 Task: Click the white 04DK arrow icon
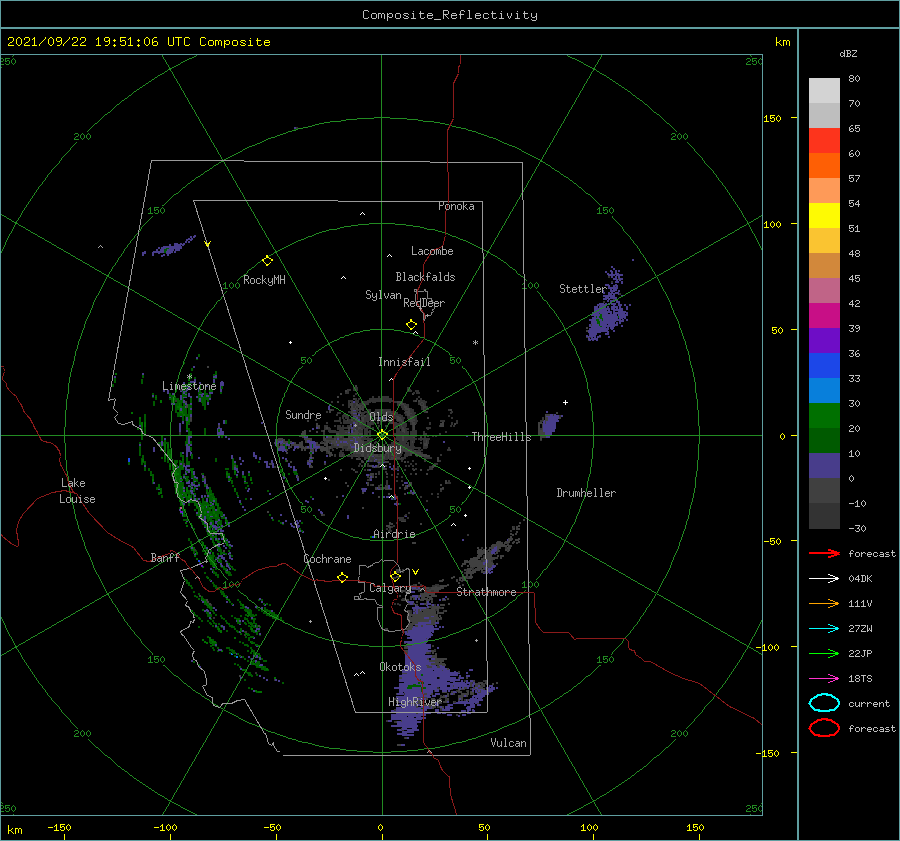[824, 578]
